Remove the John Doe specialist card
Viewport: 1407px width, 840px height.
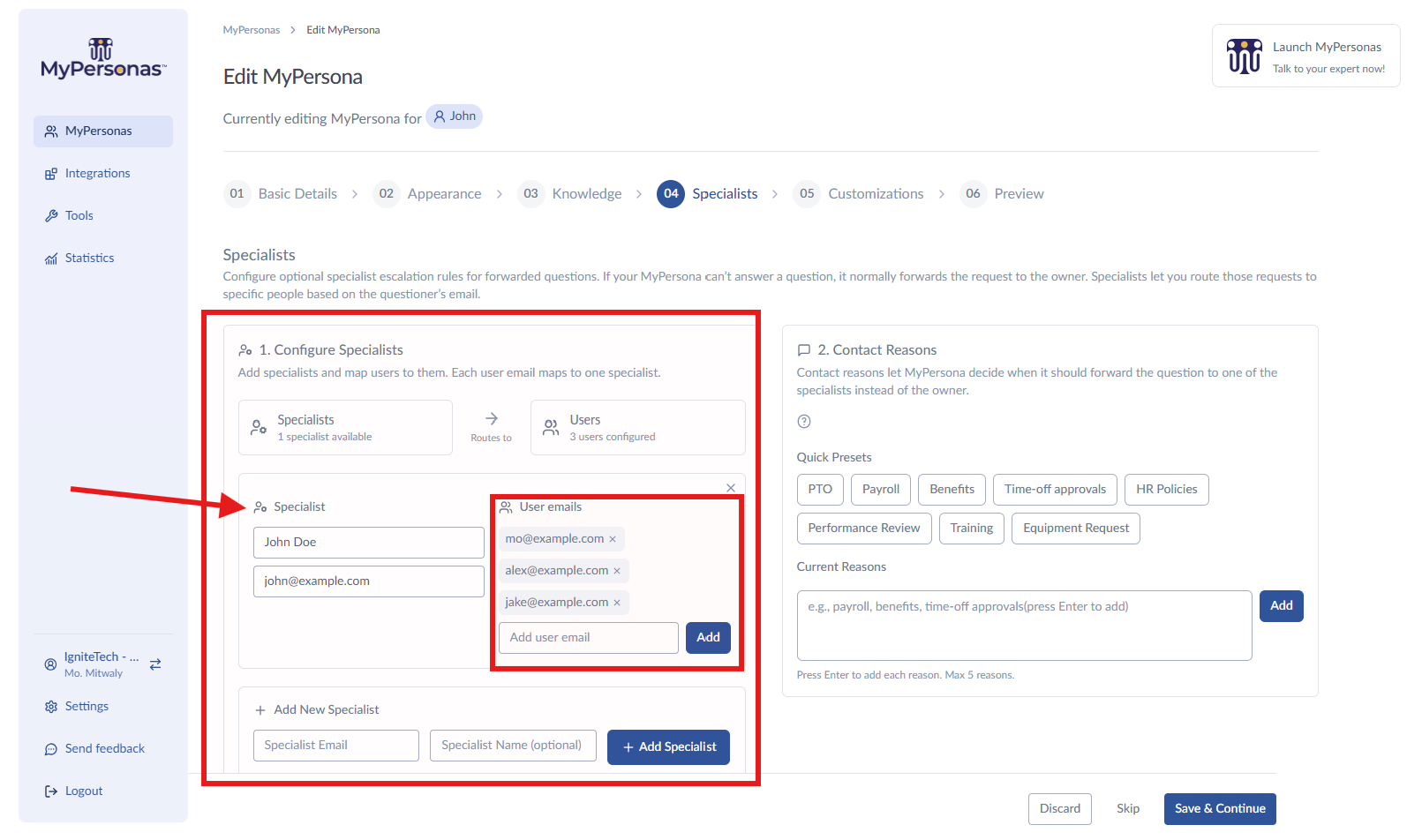pos(731,488)
